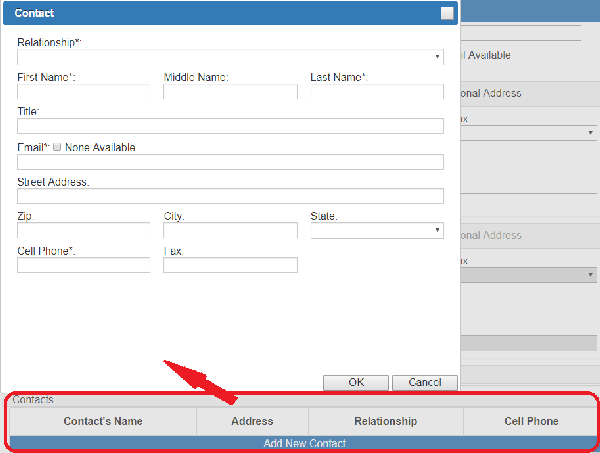Check the None Available email checkbox
Screen dimensions: 600x453
pyautogui.click(x=57, y=147)
